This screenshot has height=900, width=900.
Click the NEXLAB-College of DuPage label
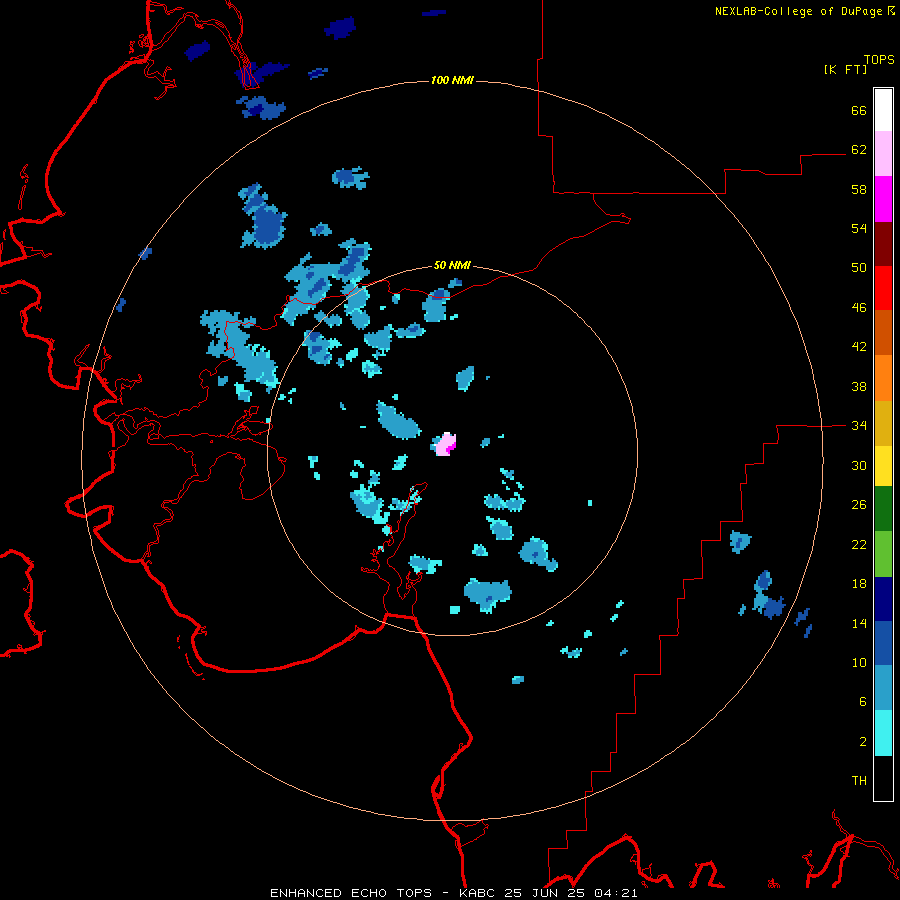(798, 11)
